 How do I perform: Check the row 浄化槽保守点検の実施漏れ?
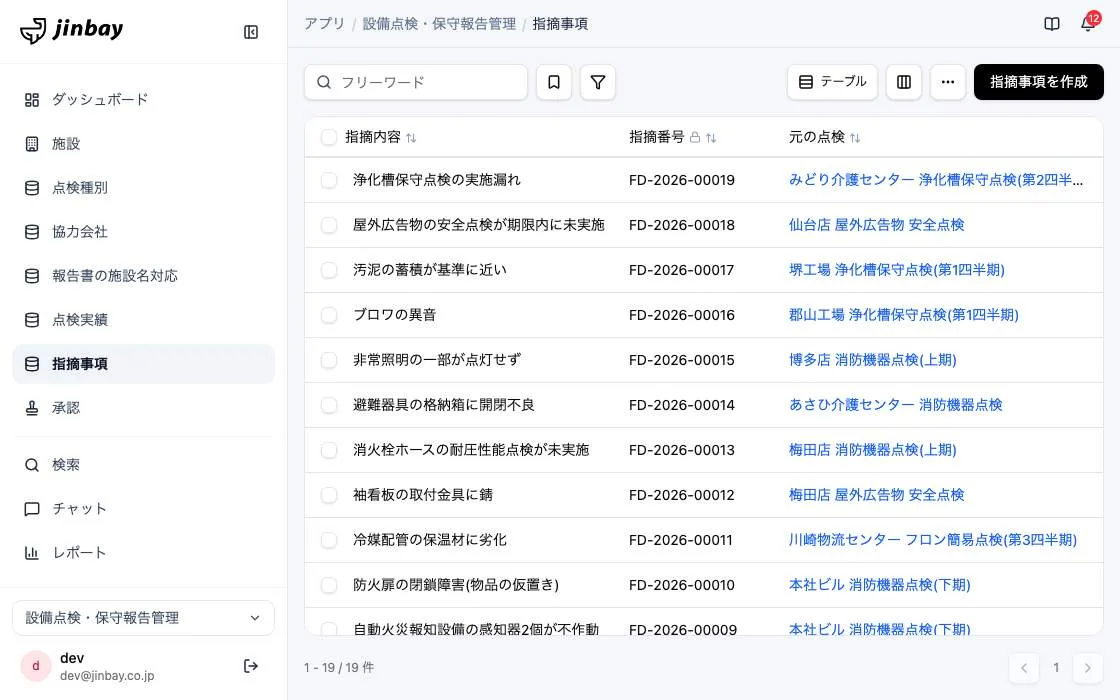click(329, 180)
